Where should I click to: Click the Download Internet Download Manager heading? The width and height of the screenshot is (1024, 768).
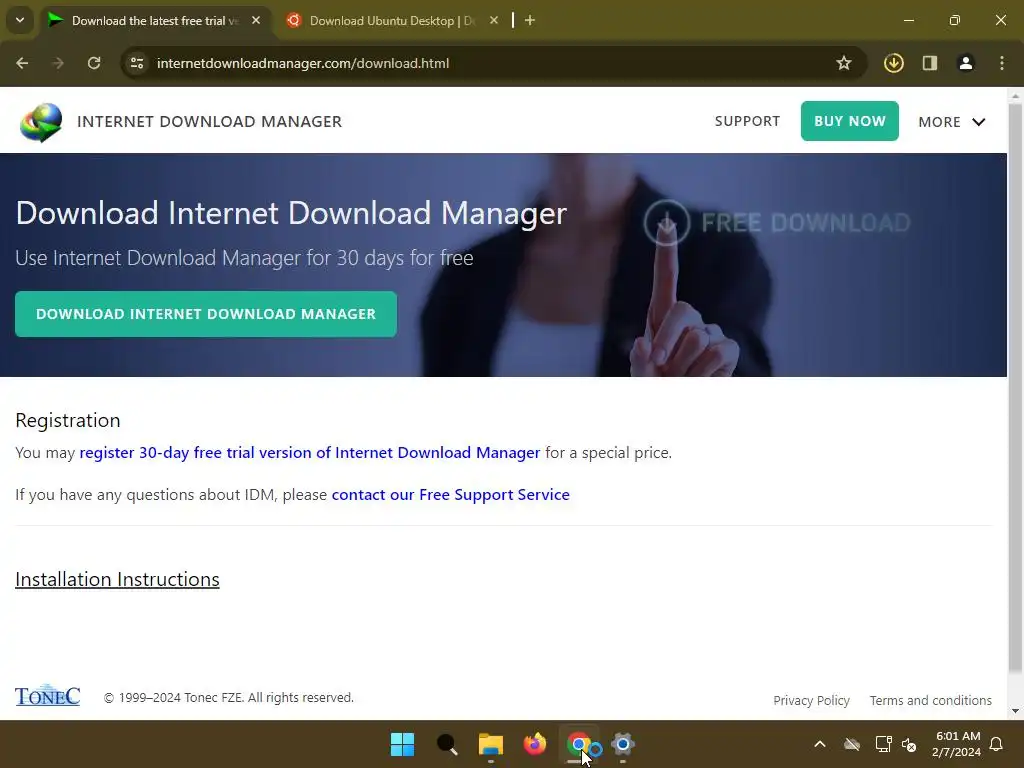pyautogui.click(x=291, y=213)
